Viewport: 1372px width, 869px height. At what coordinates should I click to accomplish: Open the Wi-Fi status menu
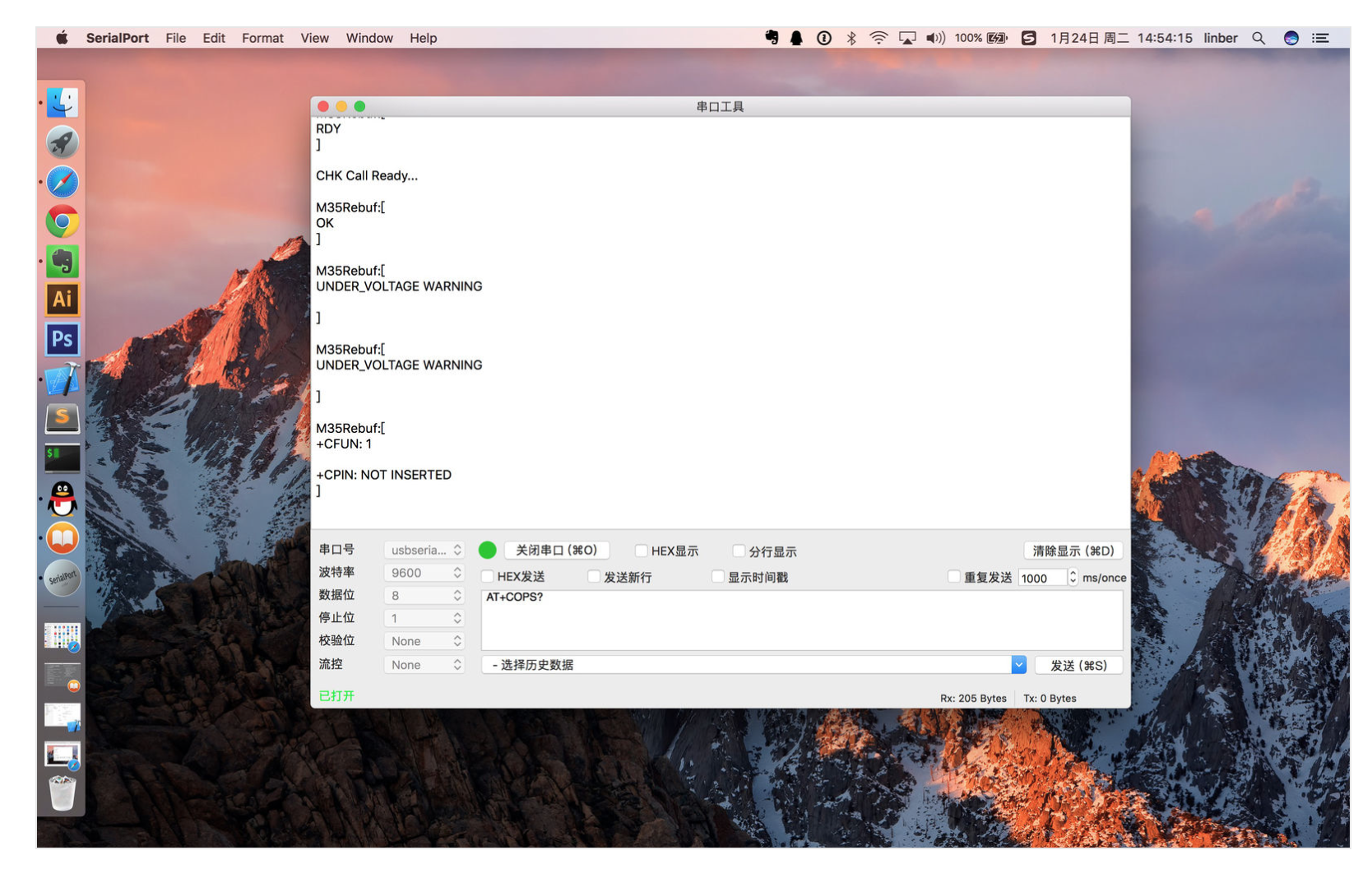click(878, 38)
